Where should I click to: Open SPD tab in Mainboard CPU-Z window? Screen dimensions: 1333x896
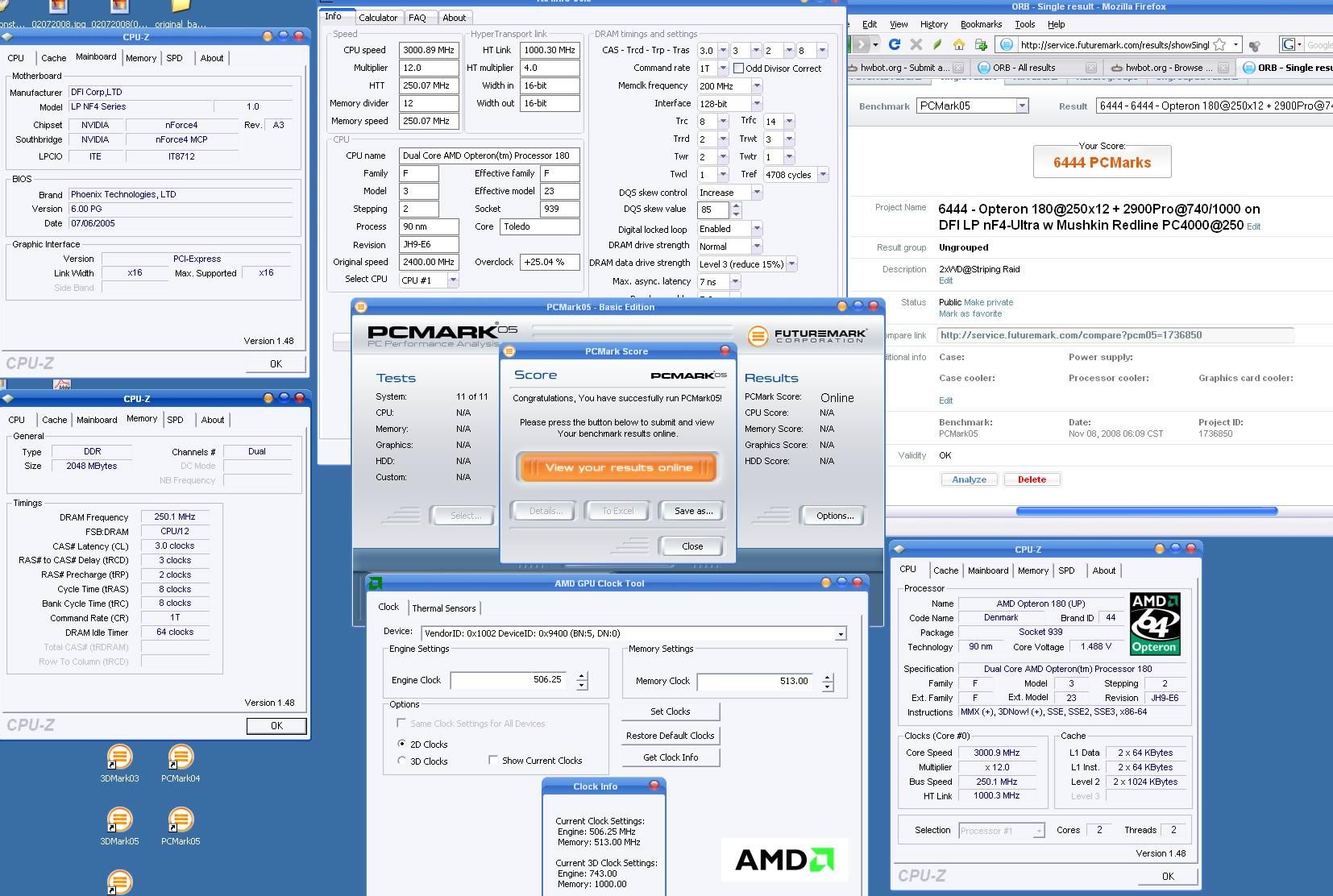(175, 58)
